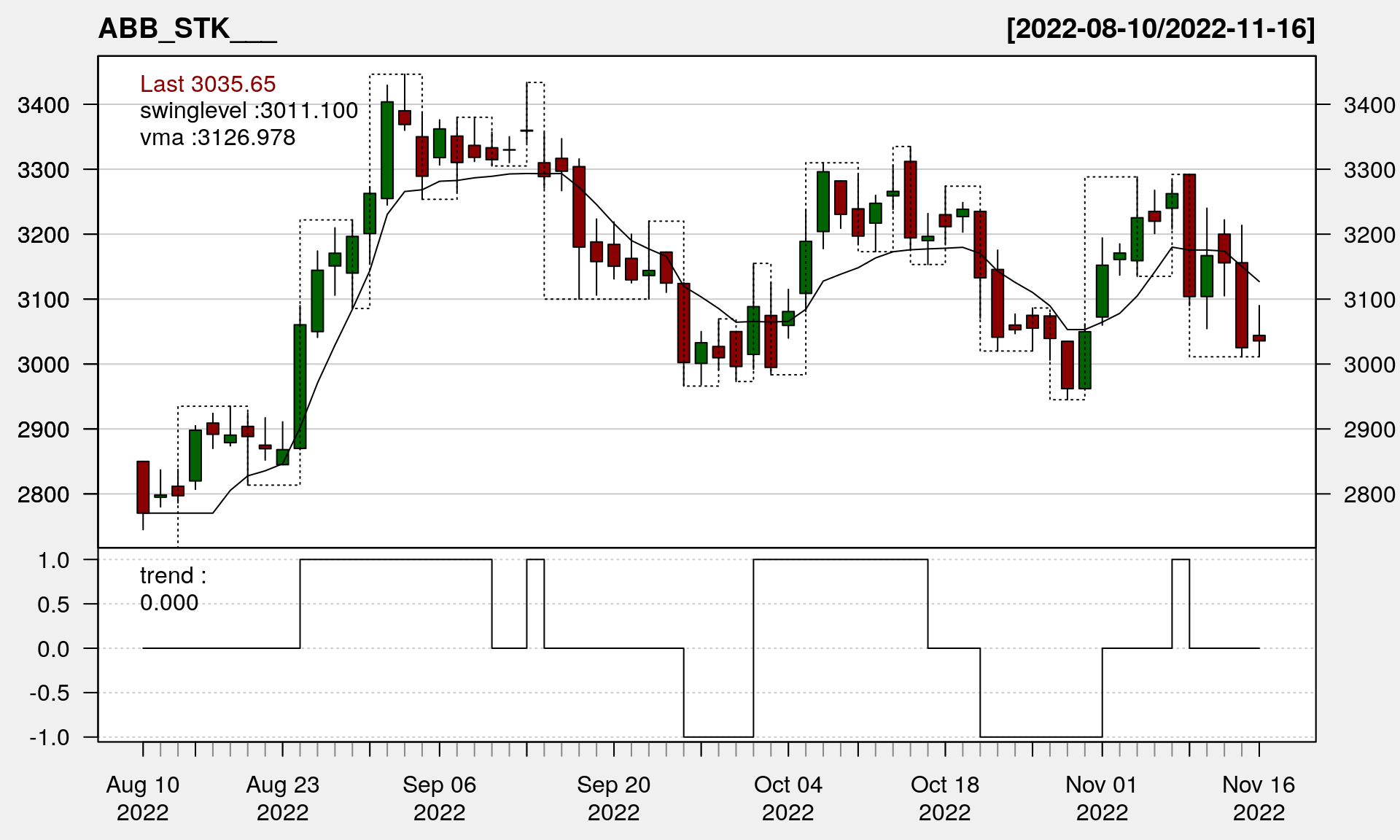Click the first red candlestick on Aug 10
The height and width of the screenshot is (840, 1400).
tap(143, 487)
